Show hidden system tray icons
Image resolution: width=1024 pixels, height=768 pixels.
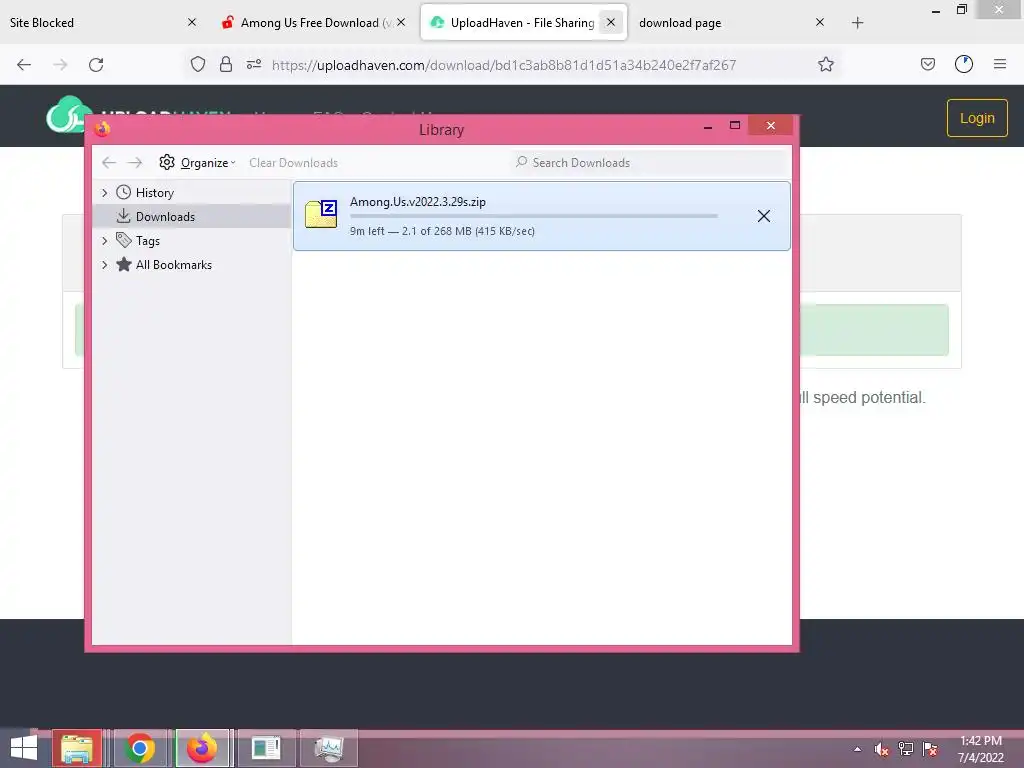857,749
